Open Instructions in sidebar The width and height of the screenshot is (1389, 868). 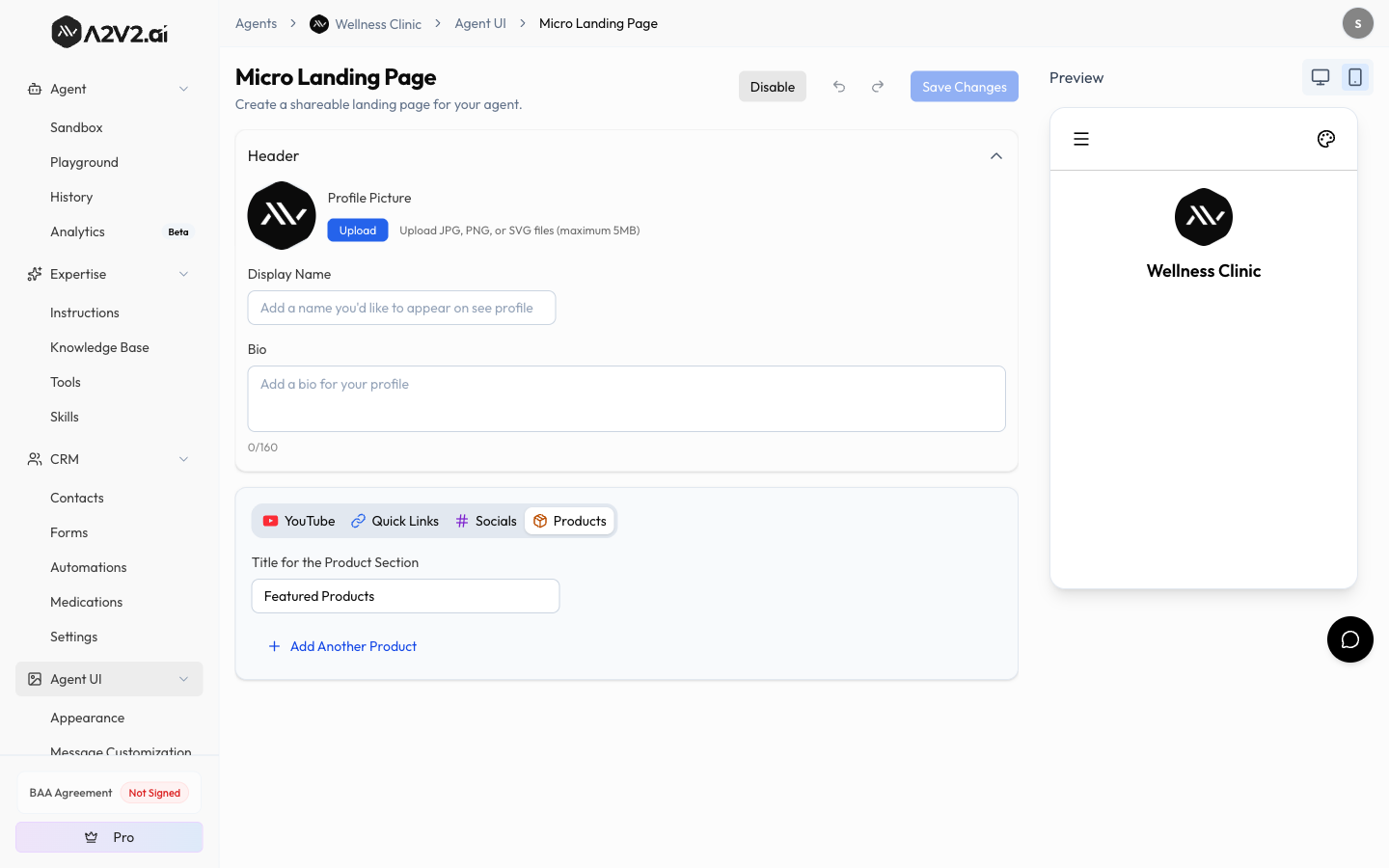(85, 312)
